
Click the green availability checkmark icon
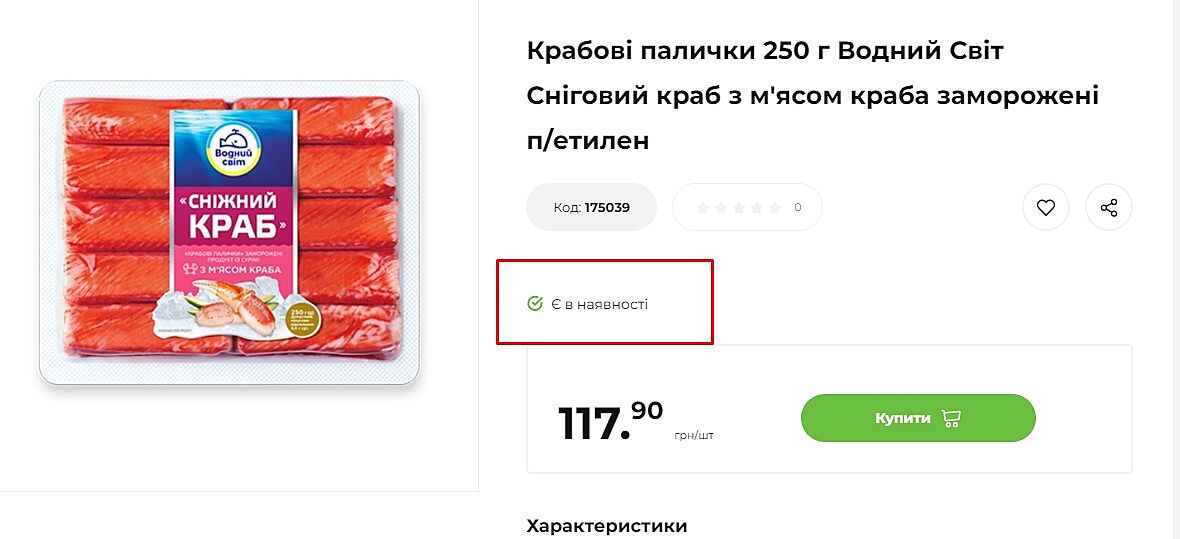(x=535, y=303)
